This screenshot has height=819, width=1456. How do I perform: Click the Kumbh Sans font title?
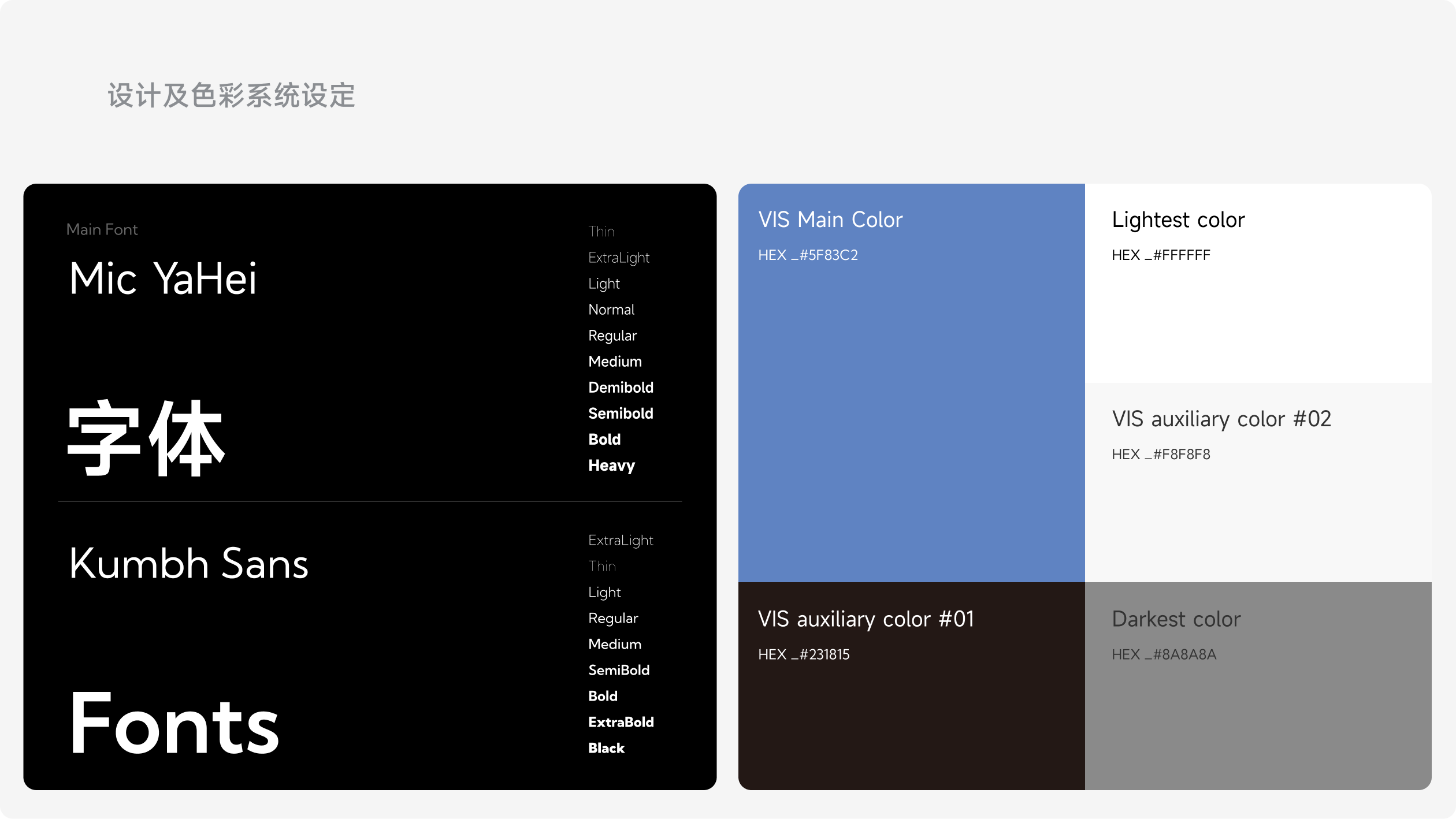[188, 563]
